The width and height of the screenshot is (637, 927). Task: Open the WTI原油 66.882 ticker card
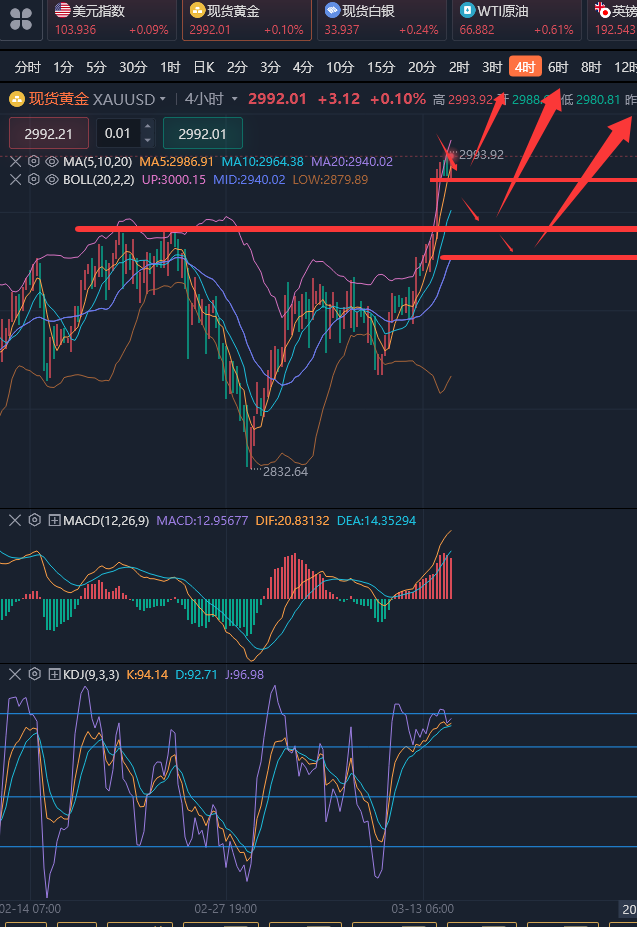[517, 20]
